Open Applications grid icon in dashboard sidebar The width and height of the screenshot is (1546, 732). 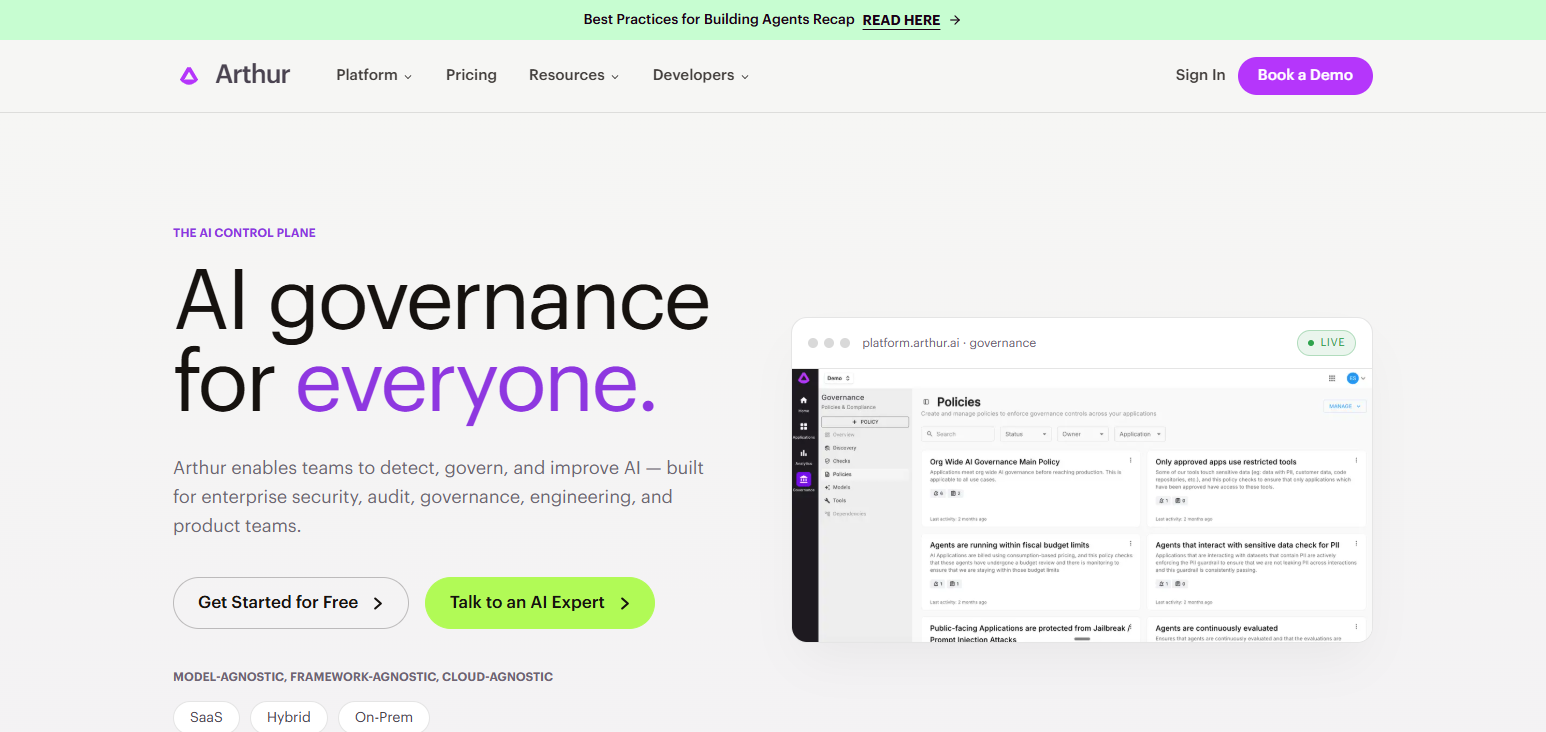(804, 428)
